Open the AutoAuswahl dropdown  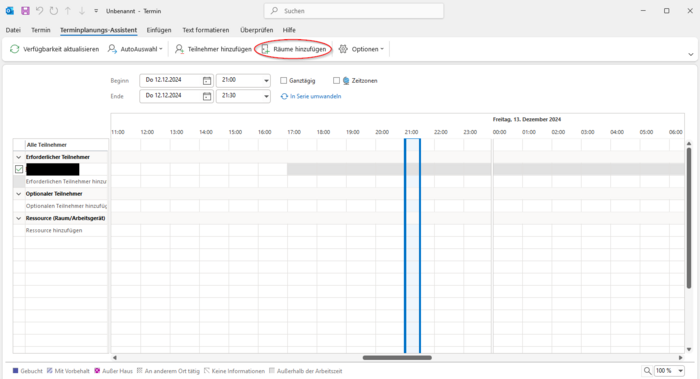(x=135, y=49)
